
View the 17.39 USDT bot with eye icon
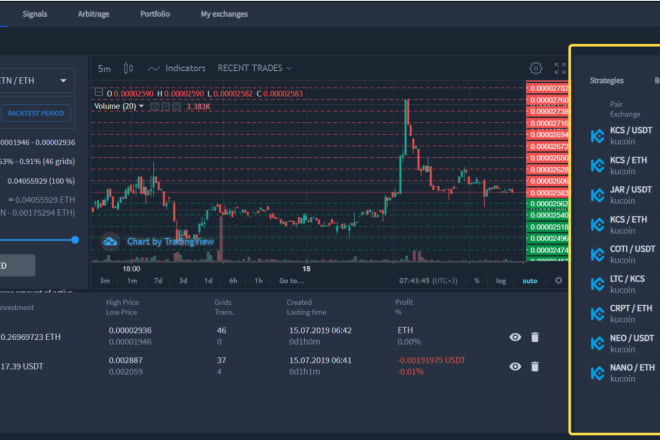click(515, 366)
